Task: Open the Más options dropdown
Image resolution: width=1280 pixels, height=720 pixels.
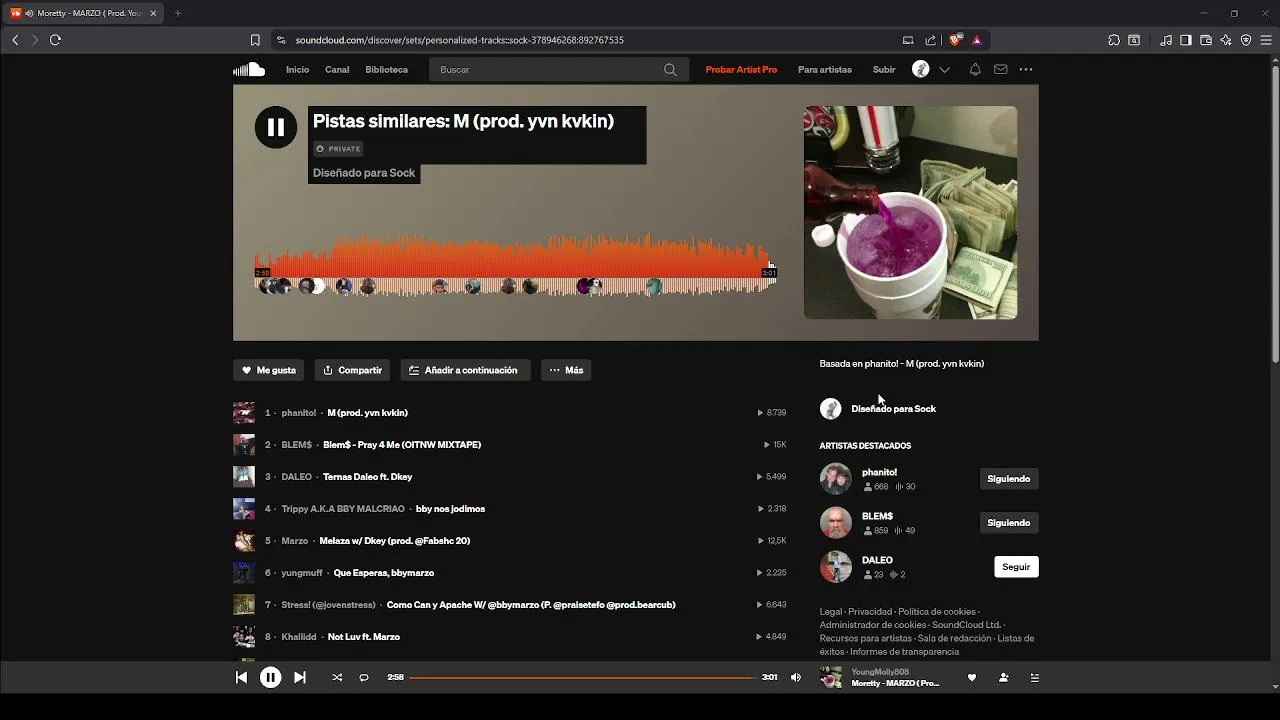Action: tap(566, 370)
